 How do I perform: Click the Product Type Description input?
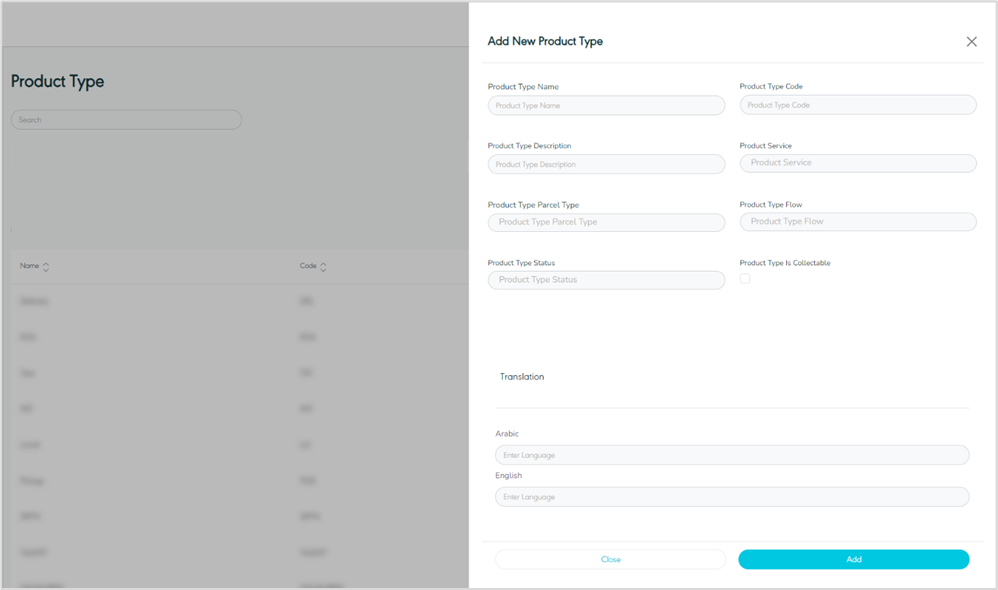tap(606, 164)
